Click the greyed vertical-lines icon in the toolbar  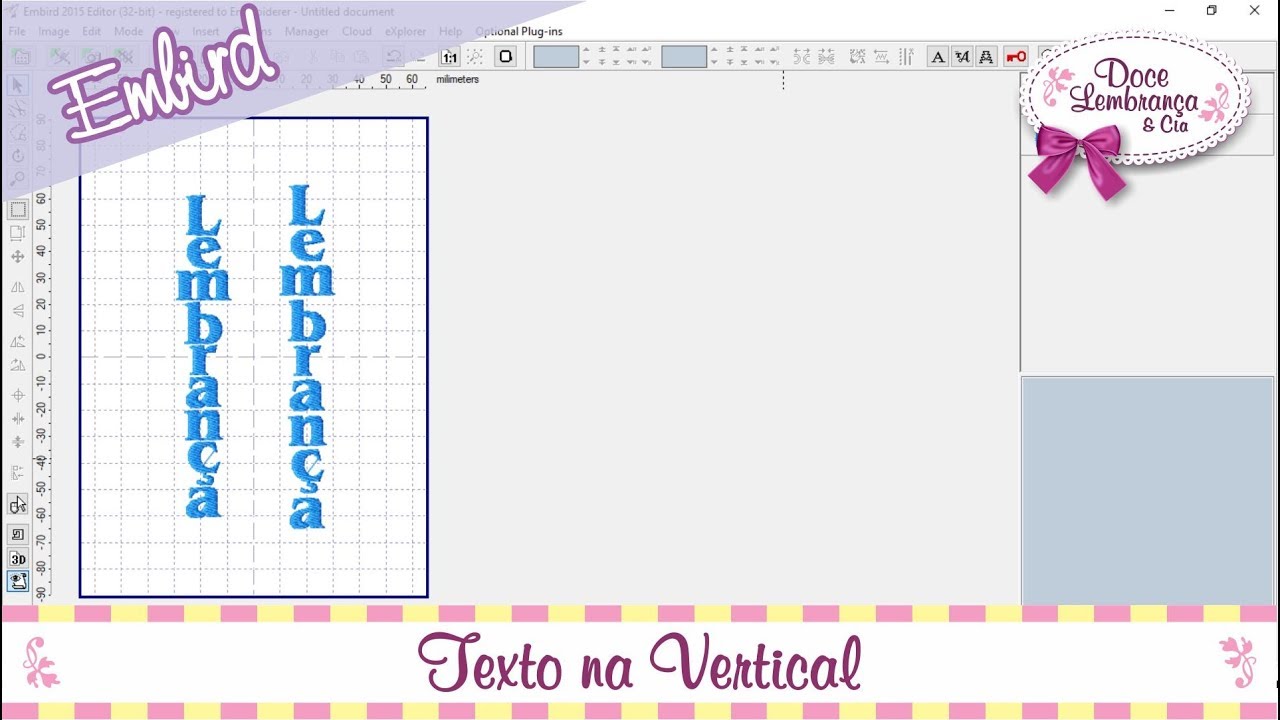coord(906,57)
